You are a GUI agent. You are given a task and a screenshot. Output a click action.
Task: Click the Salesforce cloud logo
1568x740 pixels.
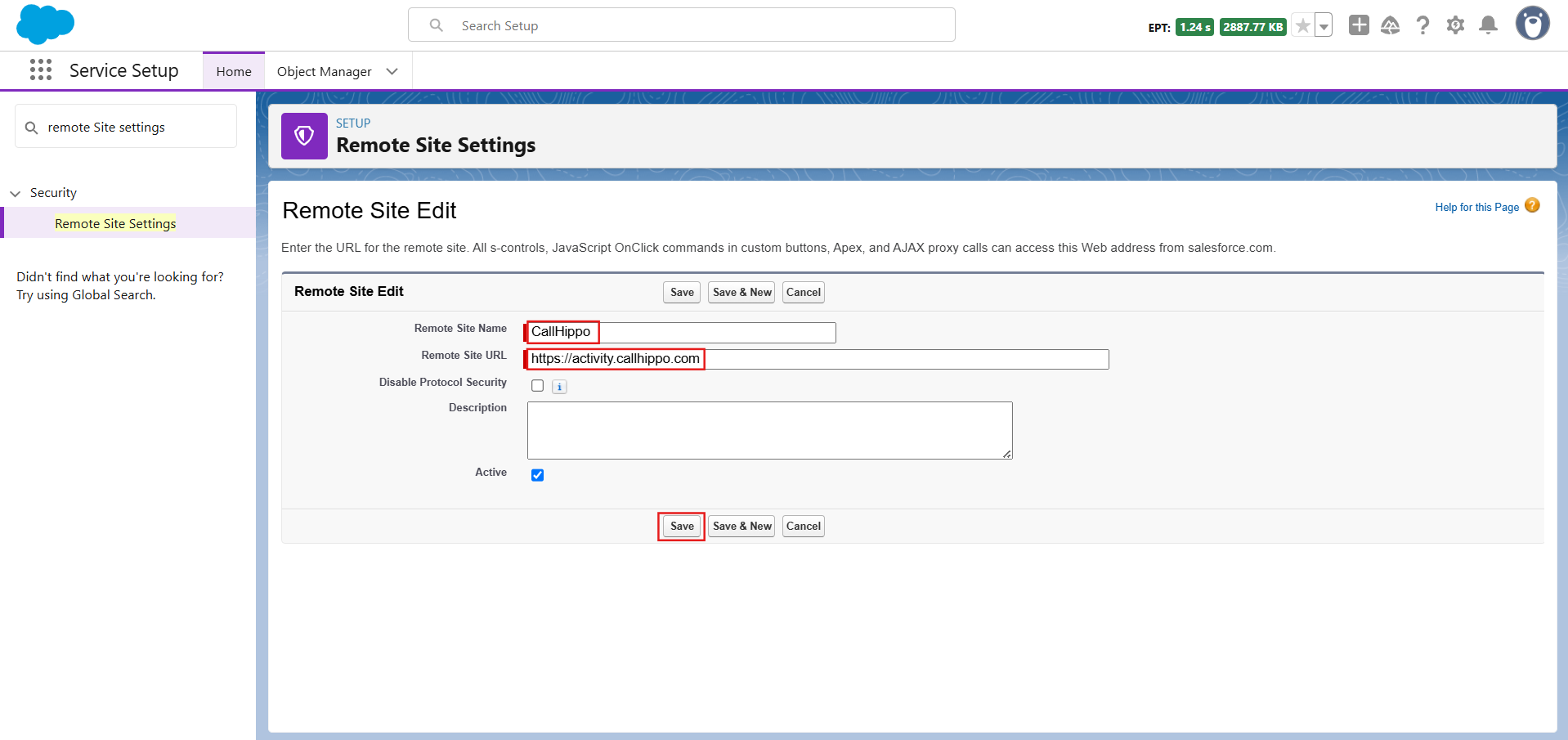[45, 25]
